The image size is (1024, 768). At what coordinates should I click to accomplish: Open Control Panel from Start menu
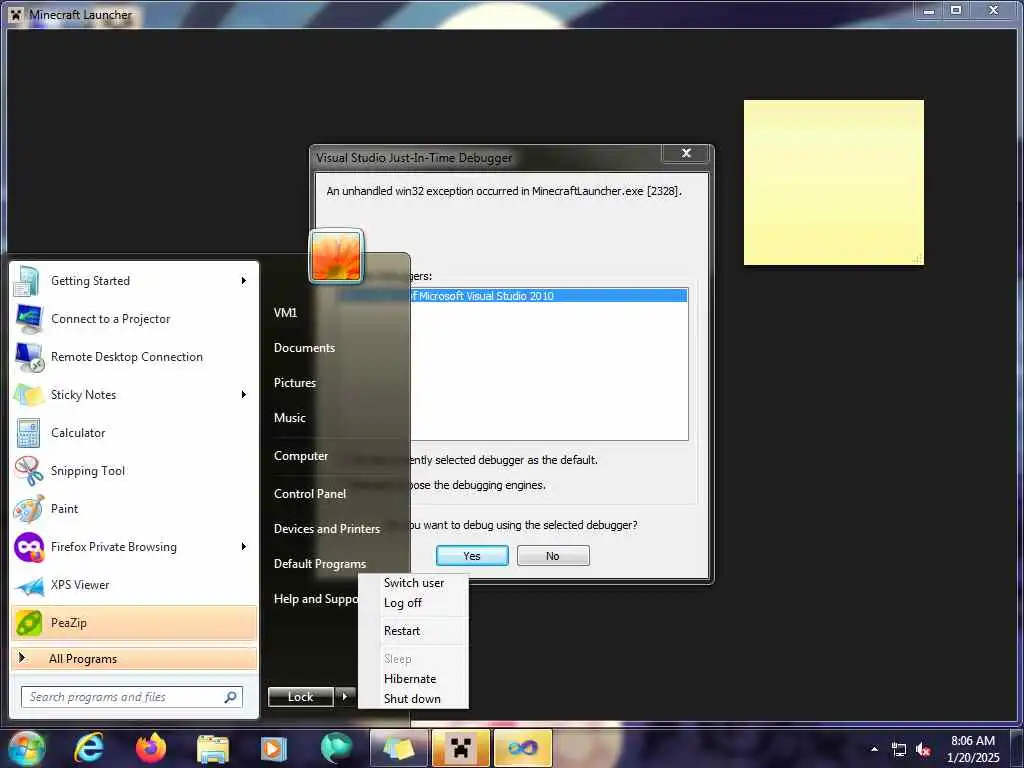(310, 494)
